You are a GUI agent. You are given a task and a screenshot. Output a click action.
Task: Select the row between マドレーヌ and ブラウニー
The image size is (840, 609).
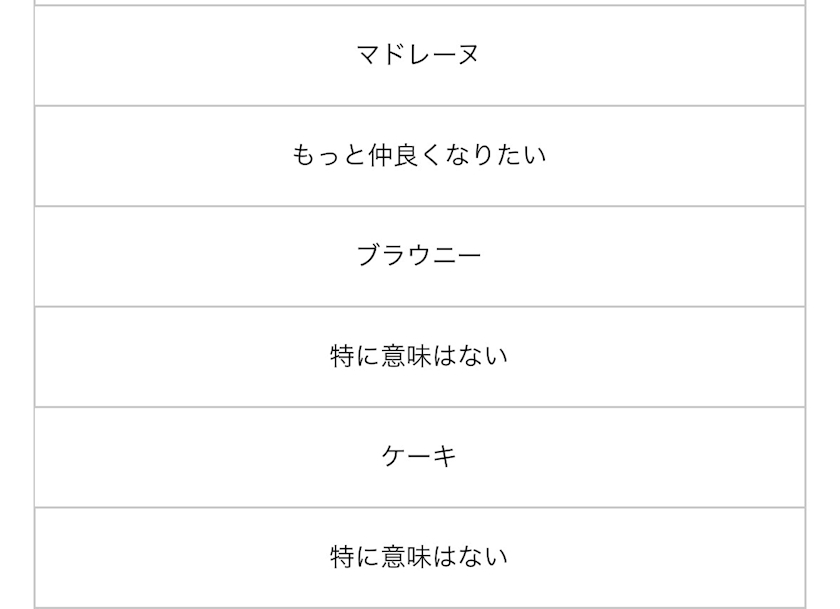[419, 156]
